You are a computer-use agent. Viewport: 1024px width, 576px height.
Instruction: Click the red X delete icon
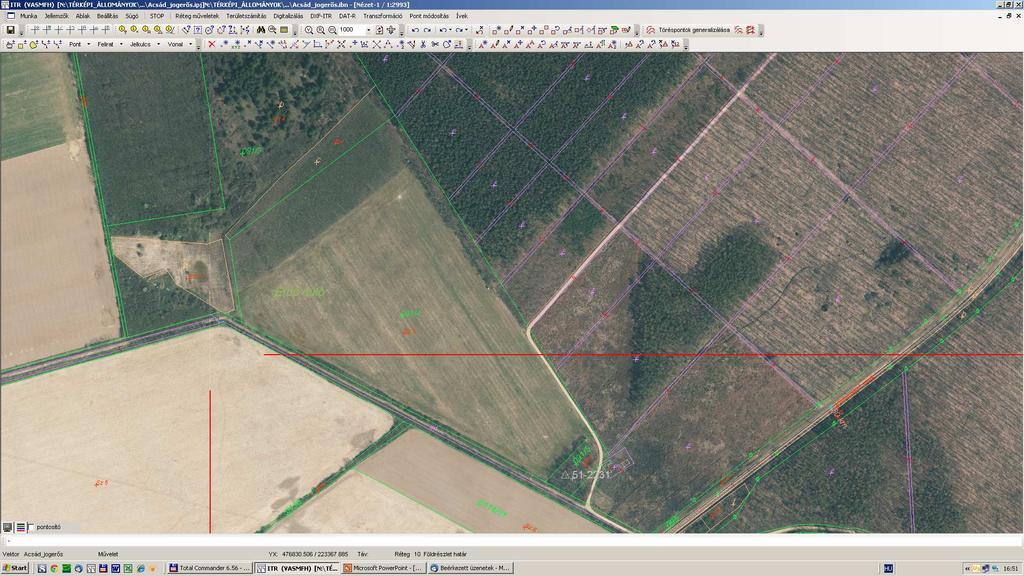coord(212,44)
